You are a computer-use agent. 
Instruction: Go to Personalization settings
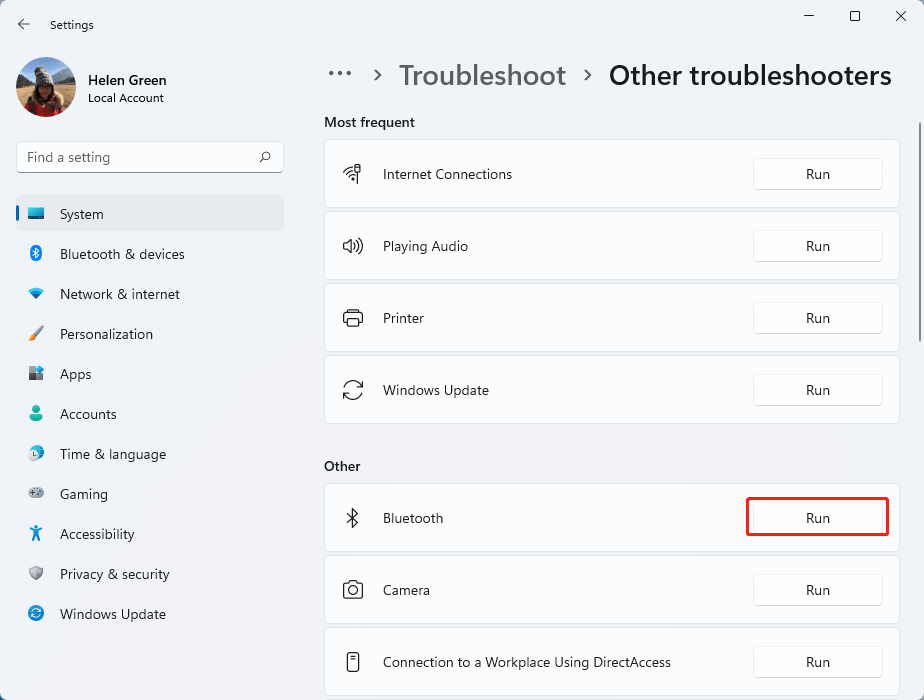(150, 334)
